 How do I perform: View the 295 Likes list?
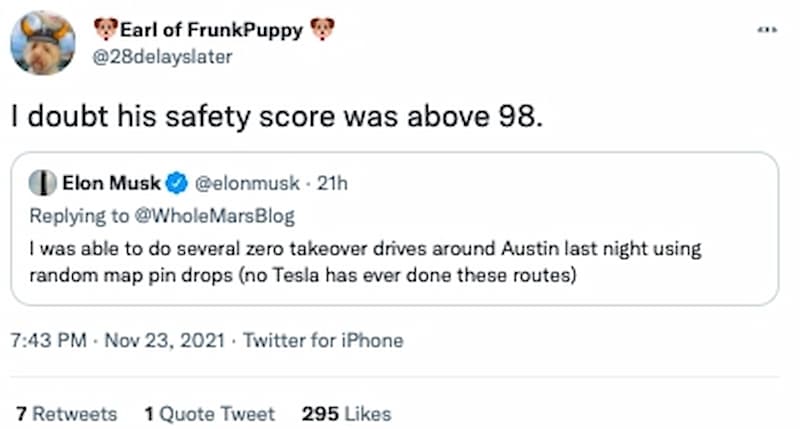click(x=346, y=413)
